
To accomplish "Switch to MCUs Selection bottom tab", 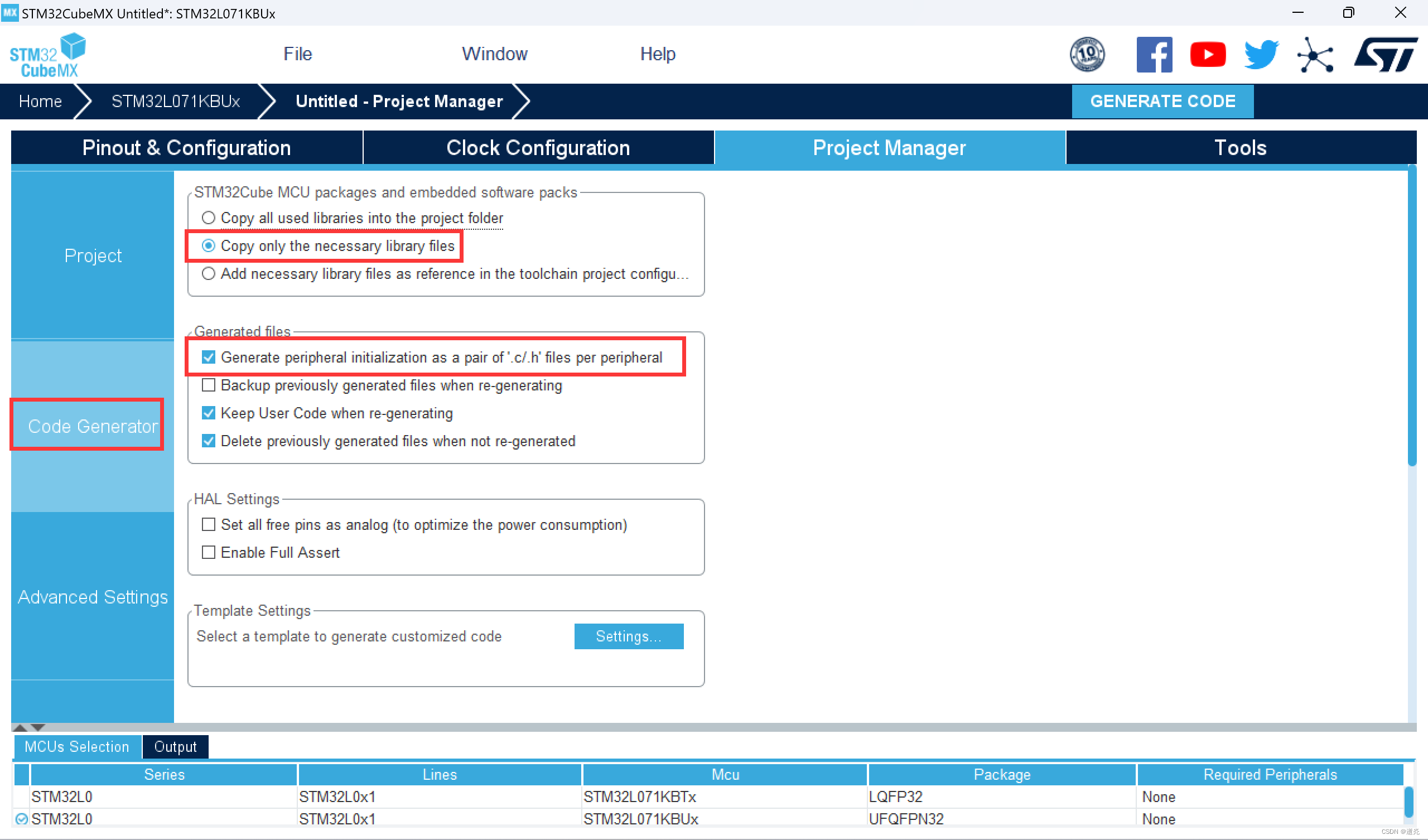I will click(76, 746).
